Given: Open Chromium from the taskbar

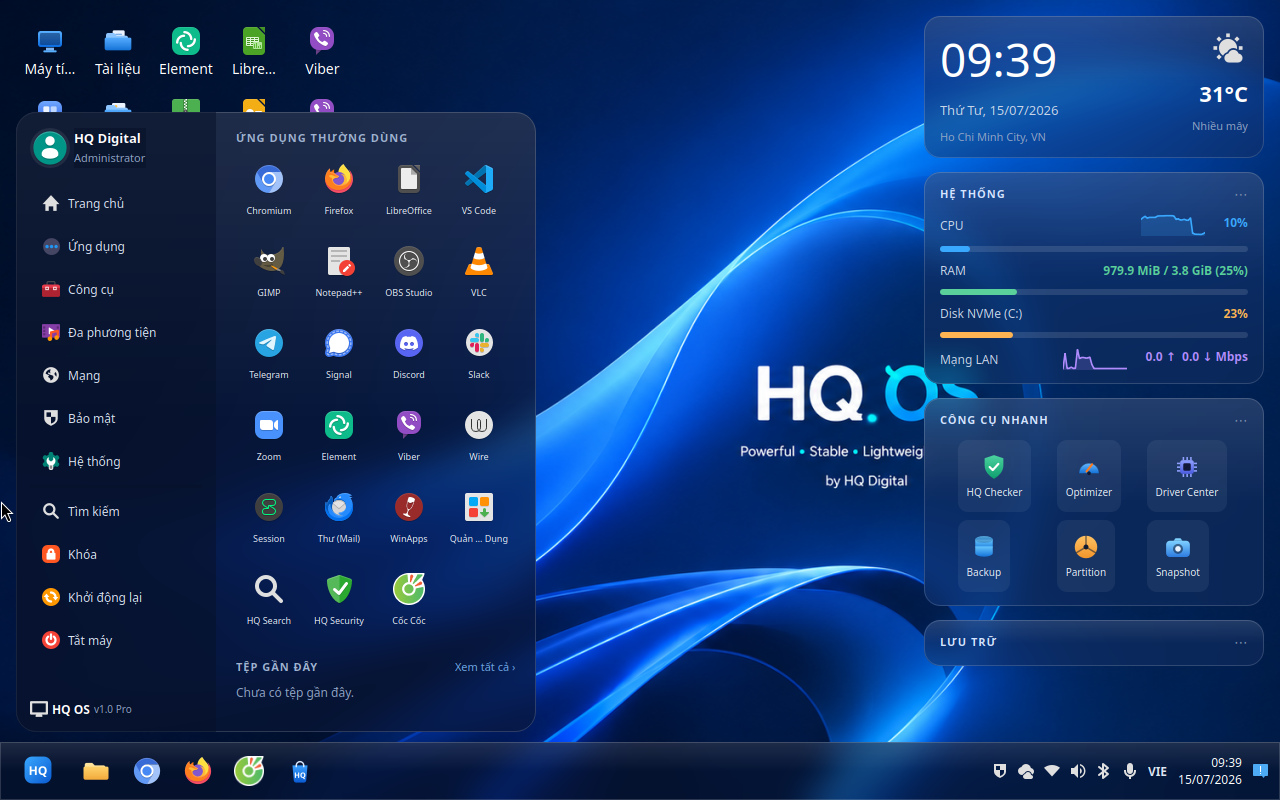Looking at the screenshot, I should tap(147, 771).
